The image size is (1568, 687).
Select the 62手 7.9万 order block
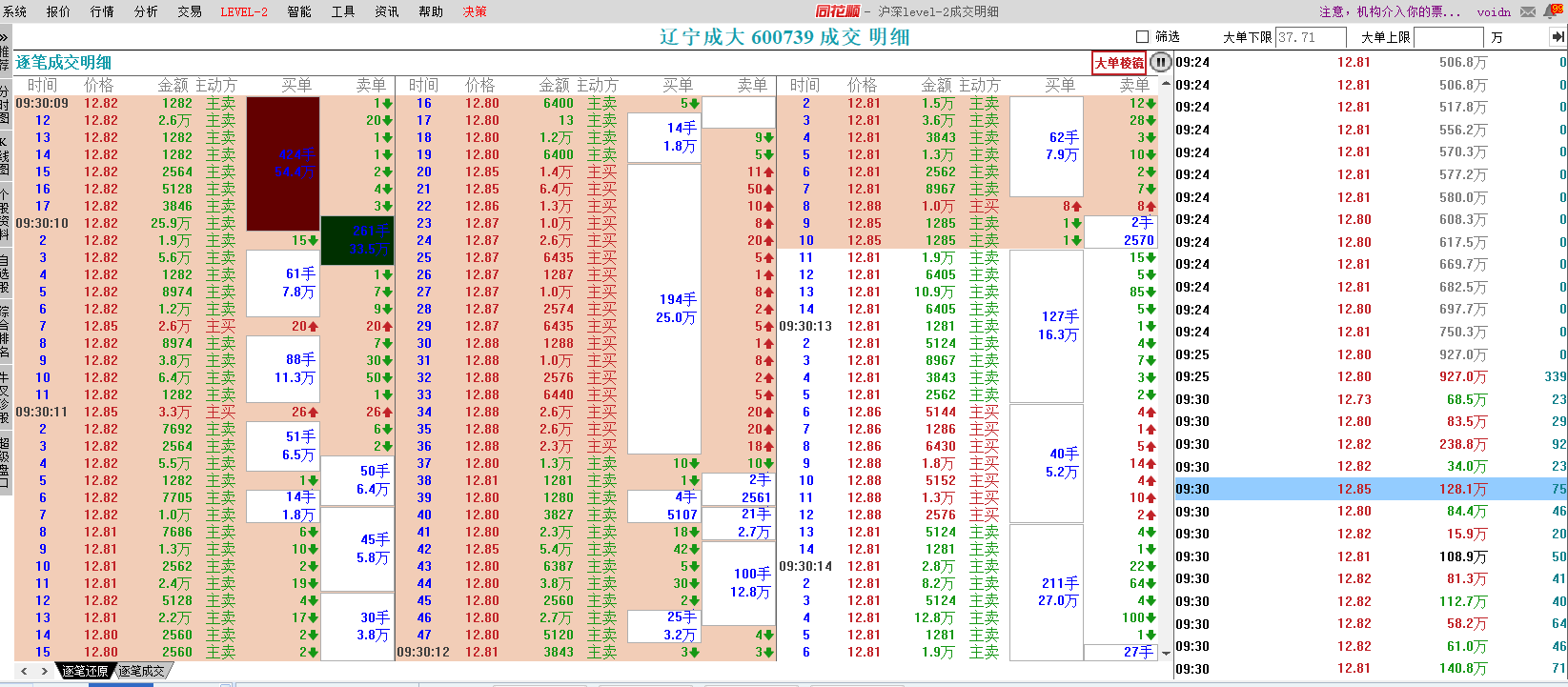1047,146
